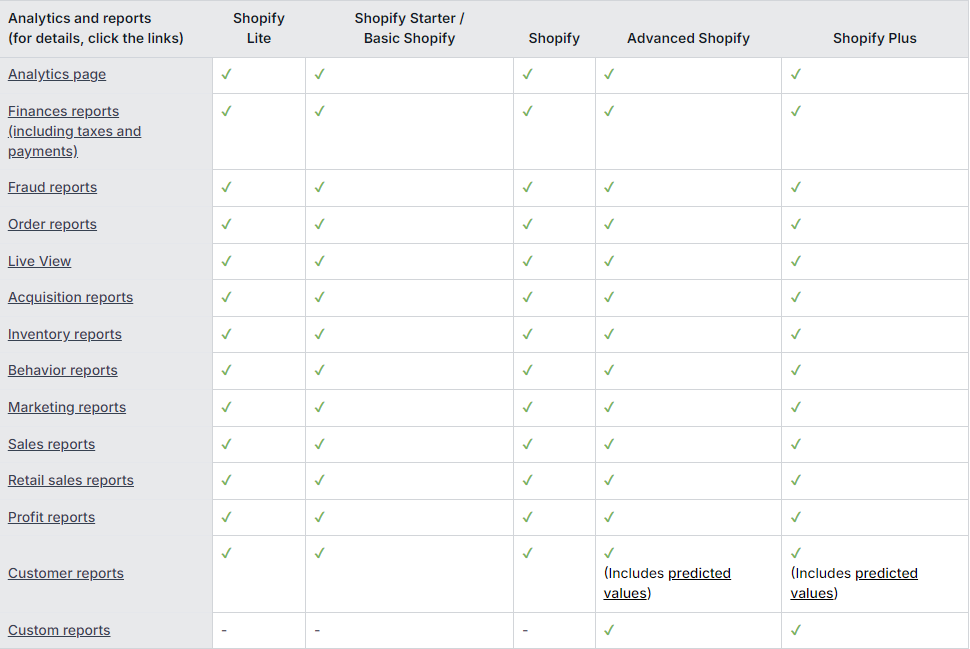The image size is (970, 649).
Task: Open the Sales reports link
Action: [51, 444]
